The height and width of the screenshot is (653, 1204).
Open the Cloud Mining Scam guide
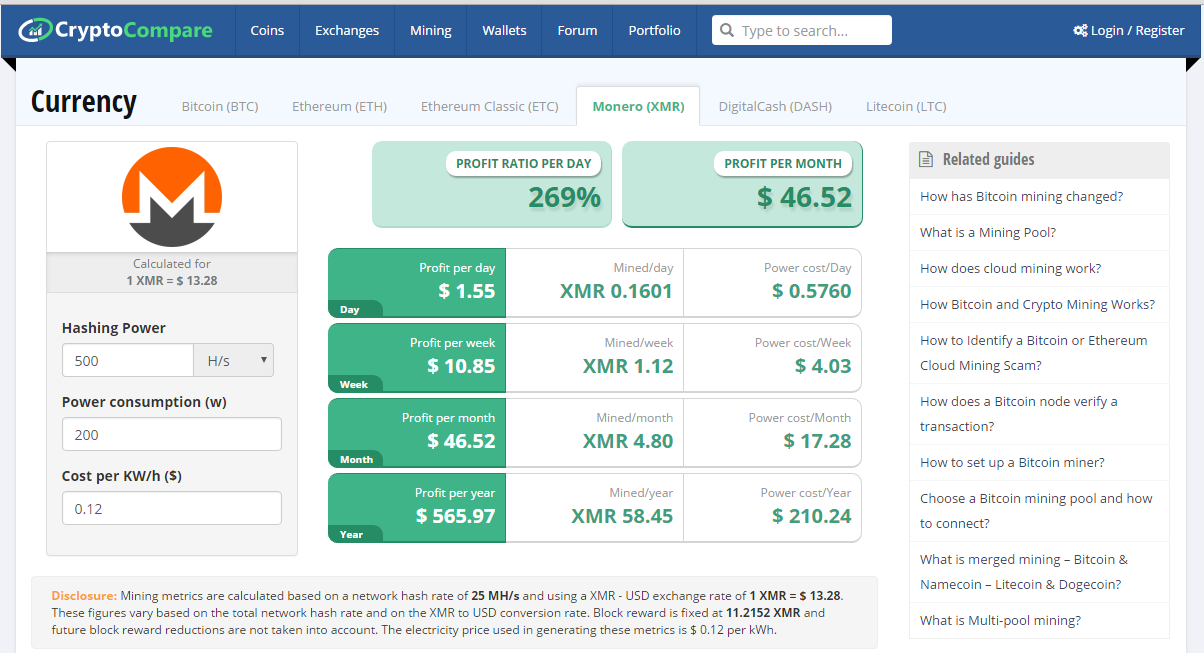[x=1034, y=353]
